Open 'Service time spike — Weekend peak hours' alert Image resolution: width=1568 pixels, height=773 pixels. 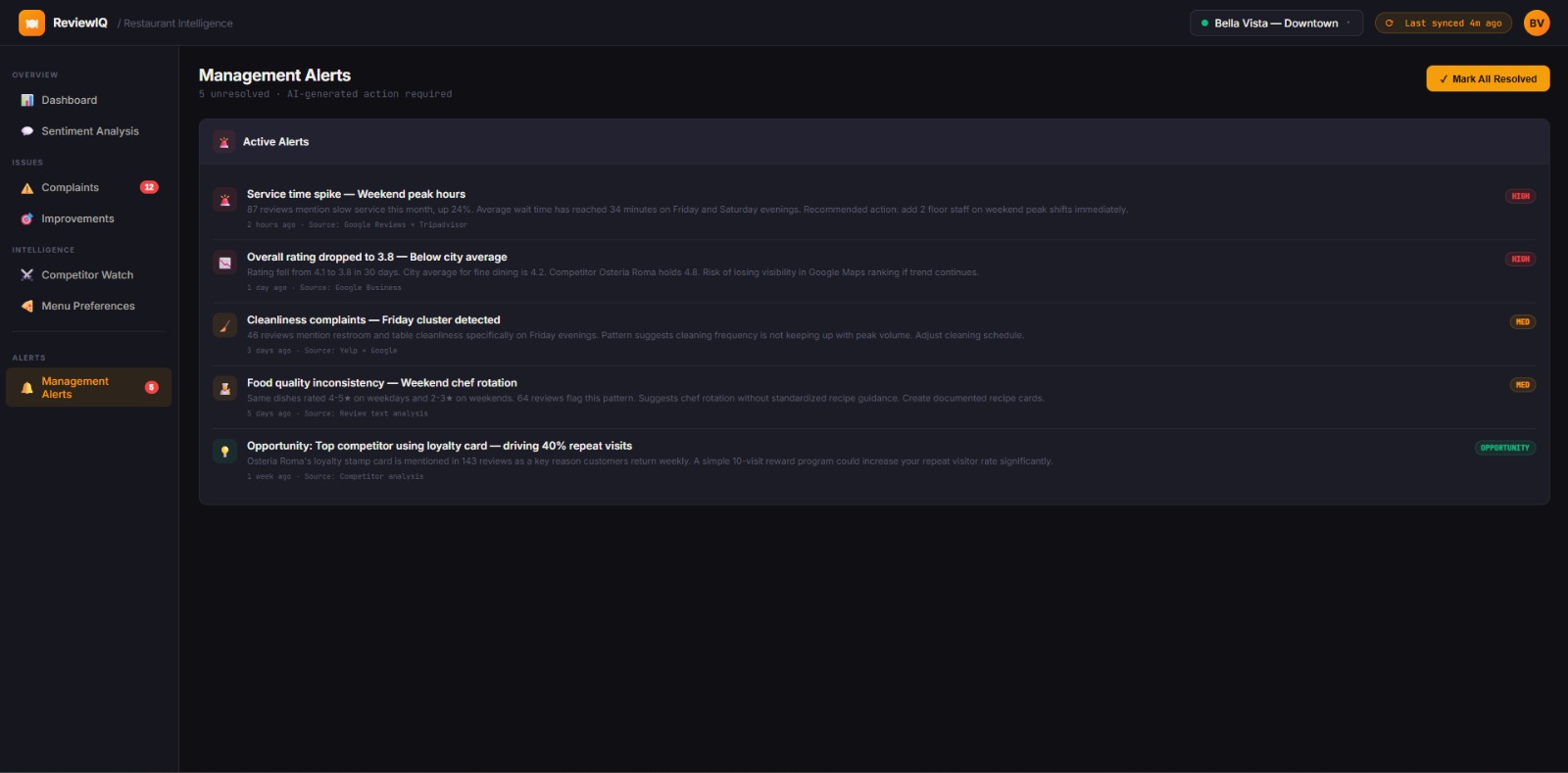[x=356, y=194]
